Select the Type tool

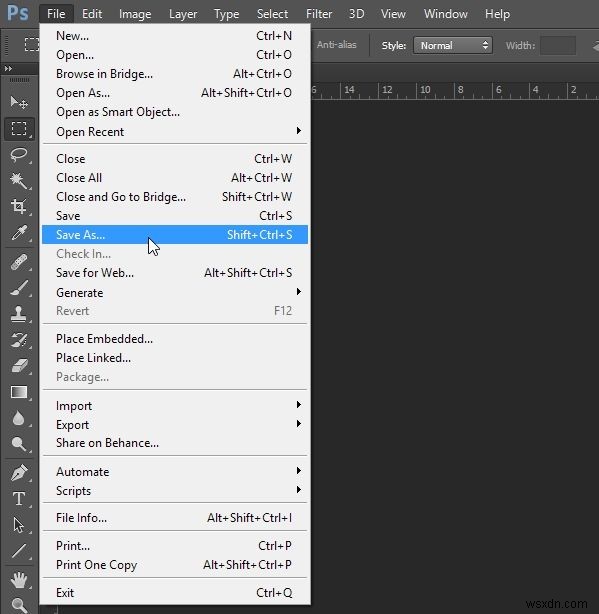coord(19,499)
